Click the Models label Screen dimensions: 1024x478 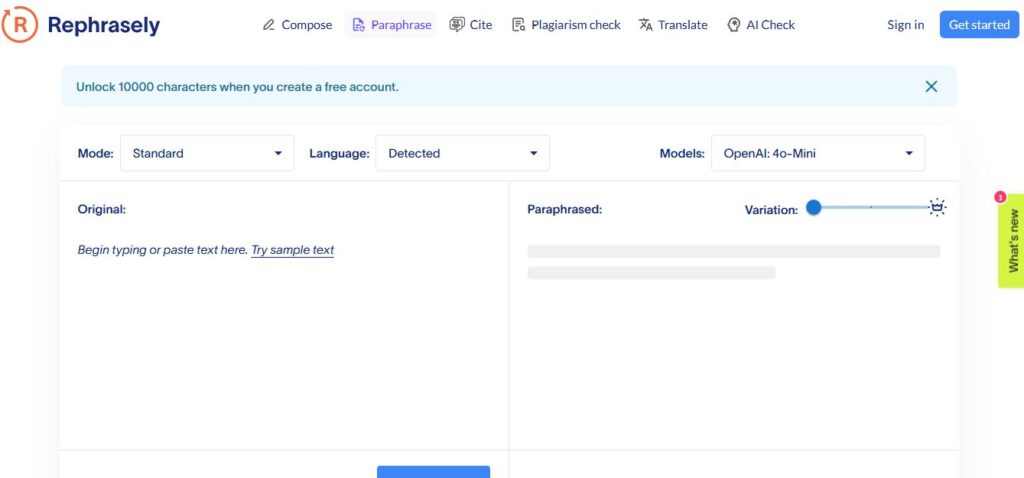682,153
